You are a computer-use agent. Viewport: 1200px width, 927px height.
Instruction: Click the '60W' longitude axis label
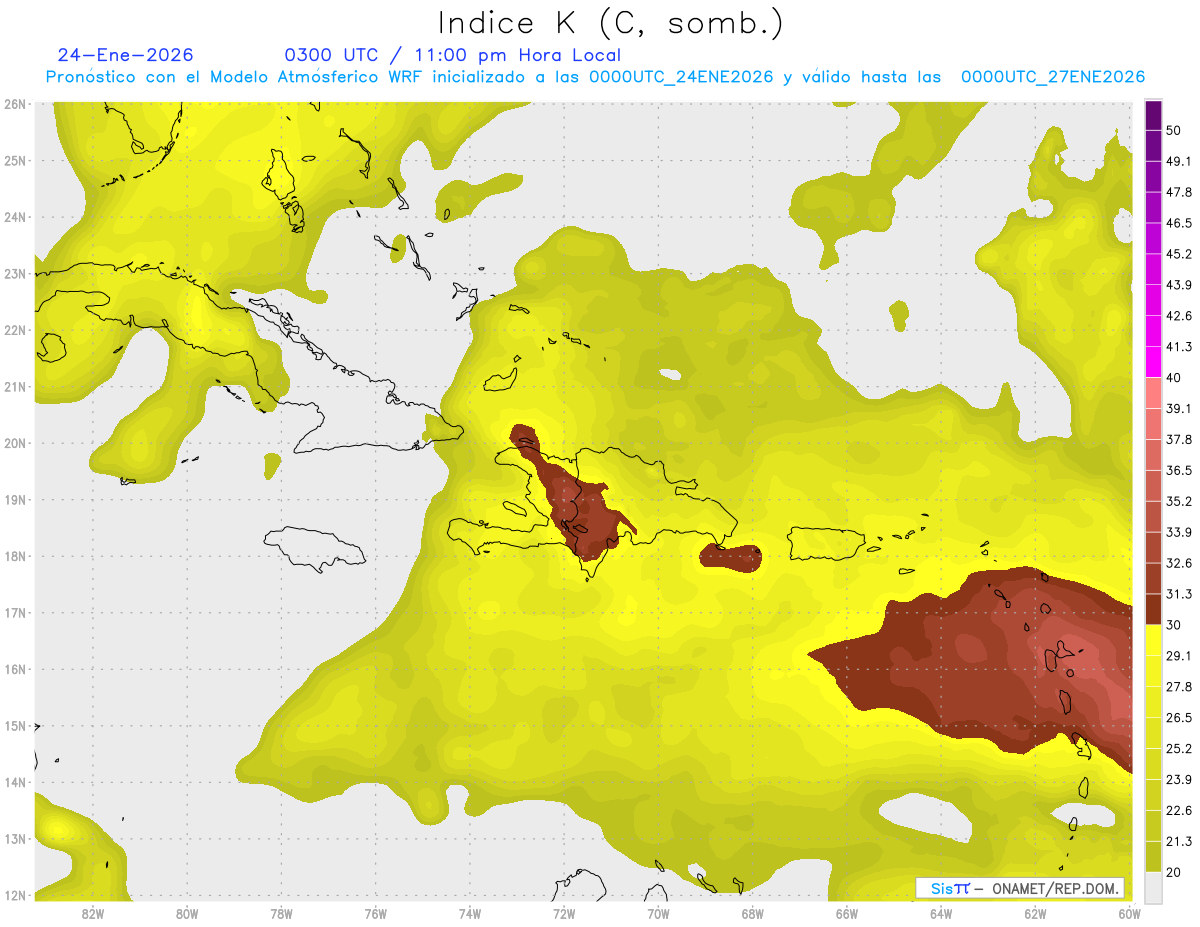(1129, 913)
